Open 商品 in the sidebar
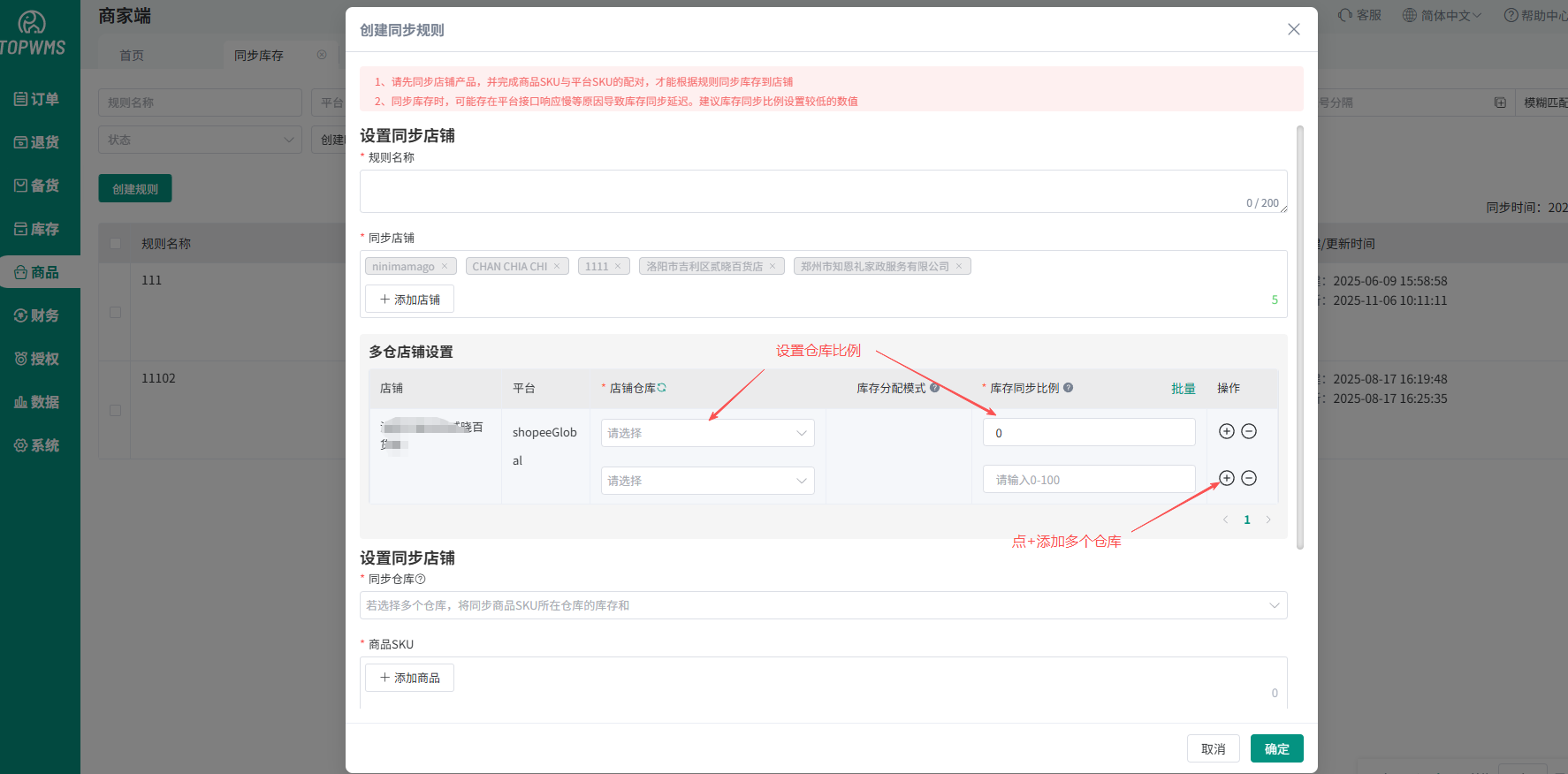 pyautogui.click(x=37, y=272)
